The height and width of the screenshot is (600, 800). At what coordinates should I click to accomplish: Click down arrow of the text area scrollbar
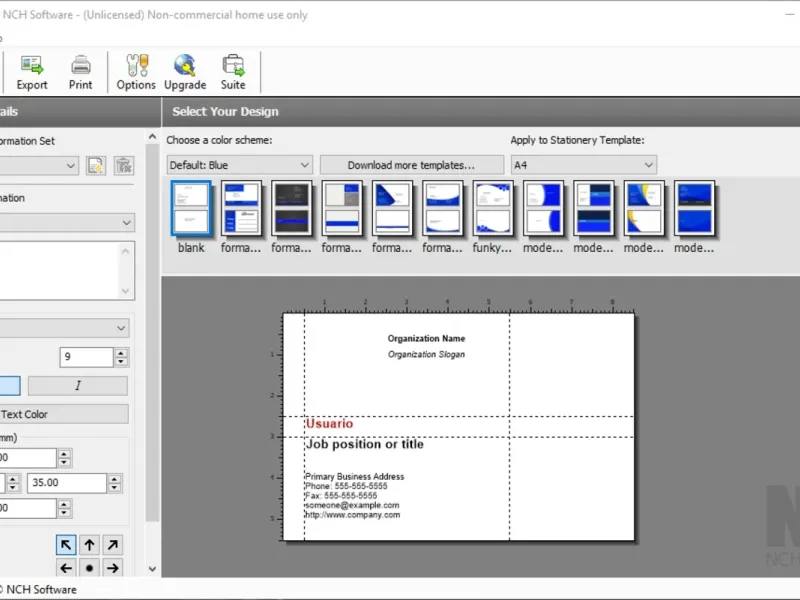coord(126,291)
